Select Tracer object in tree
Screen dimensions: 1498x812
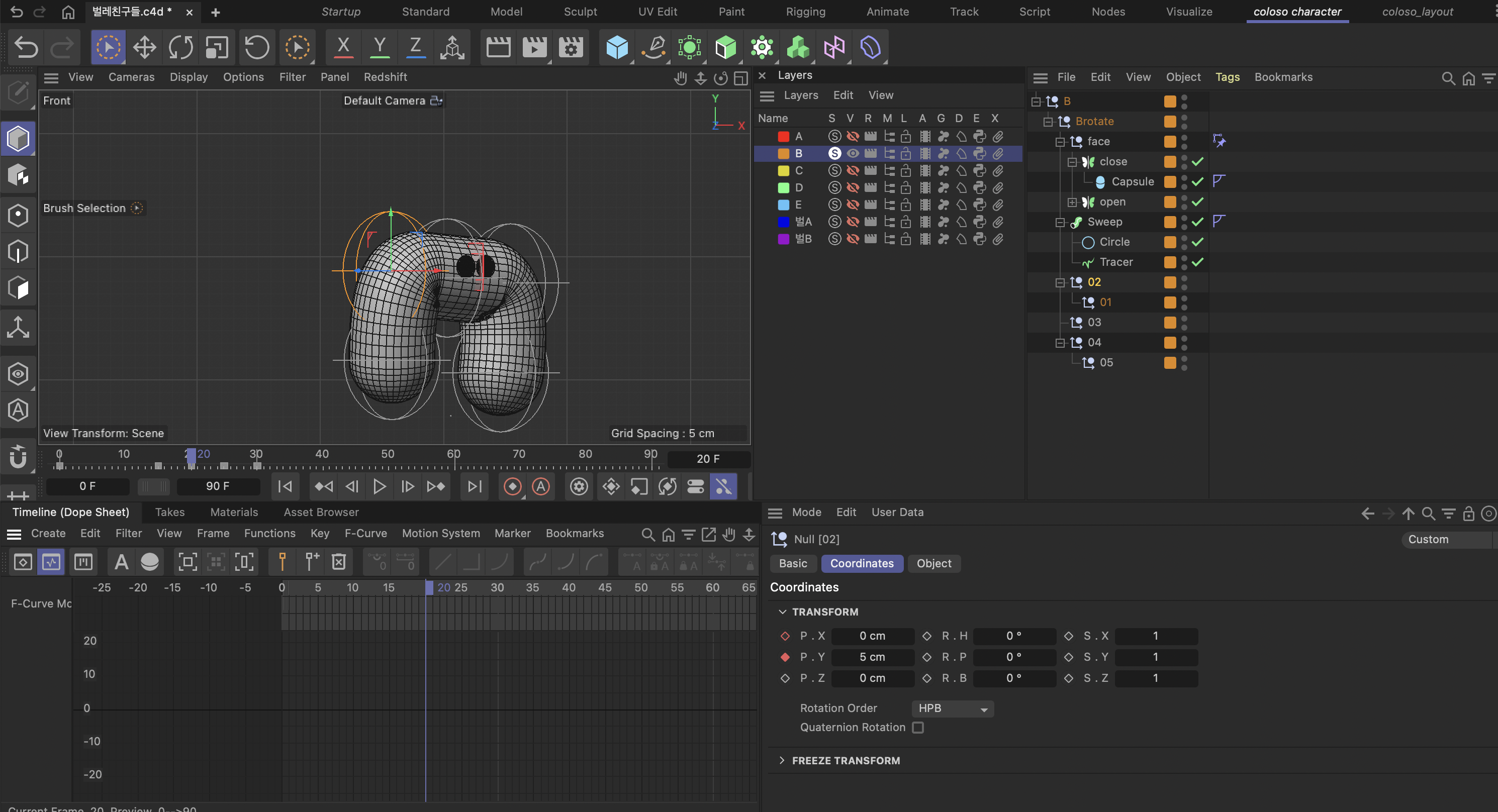(1116, 262)
